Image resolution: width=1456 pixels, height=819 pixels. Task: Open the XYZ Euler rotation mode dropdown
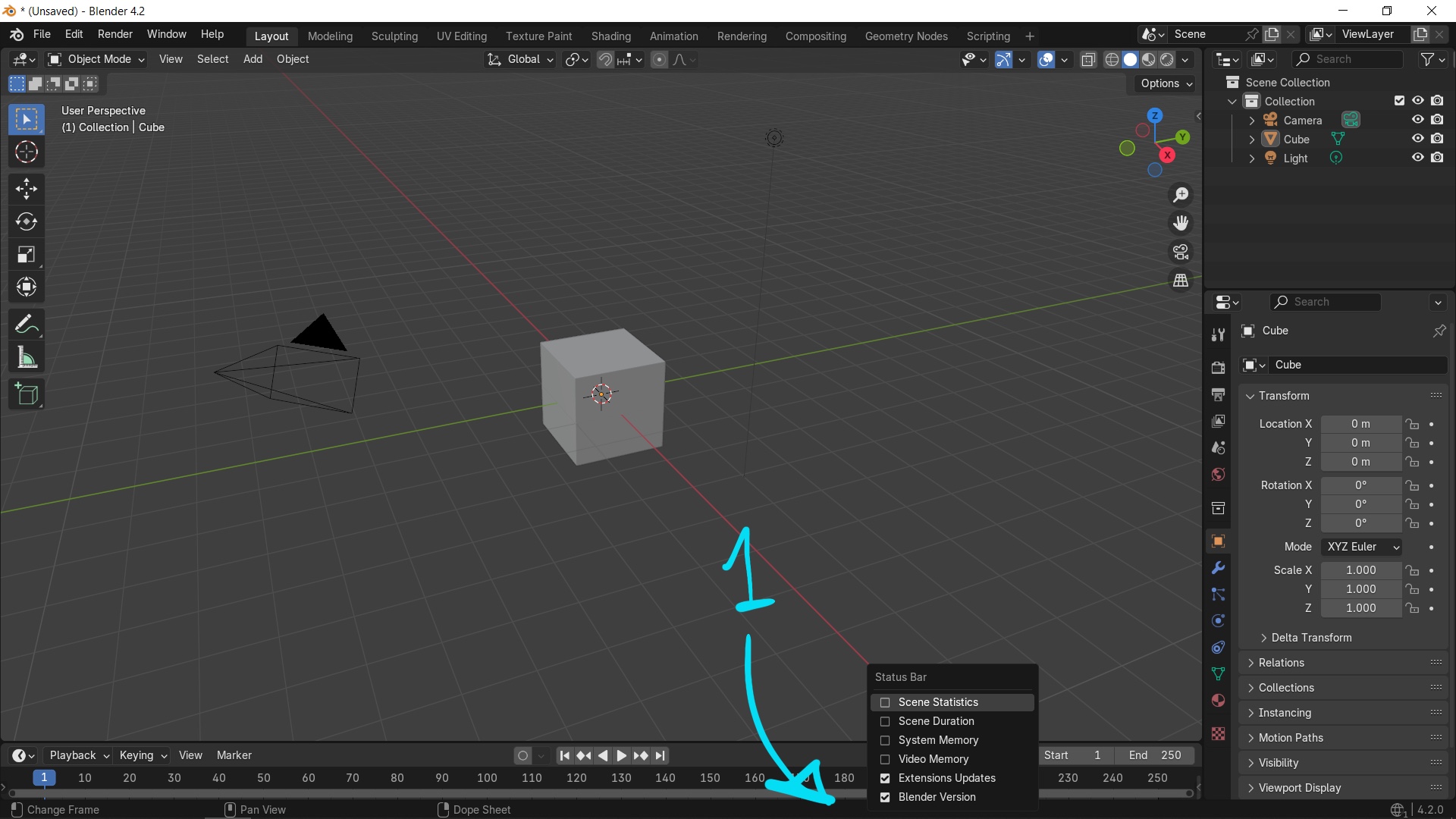coord(1361,547)
